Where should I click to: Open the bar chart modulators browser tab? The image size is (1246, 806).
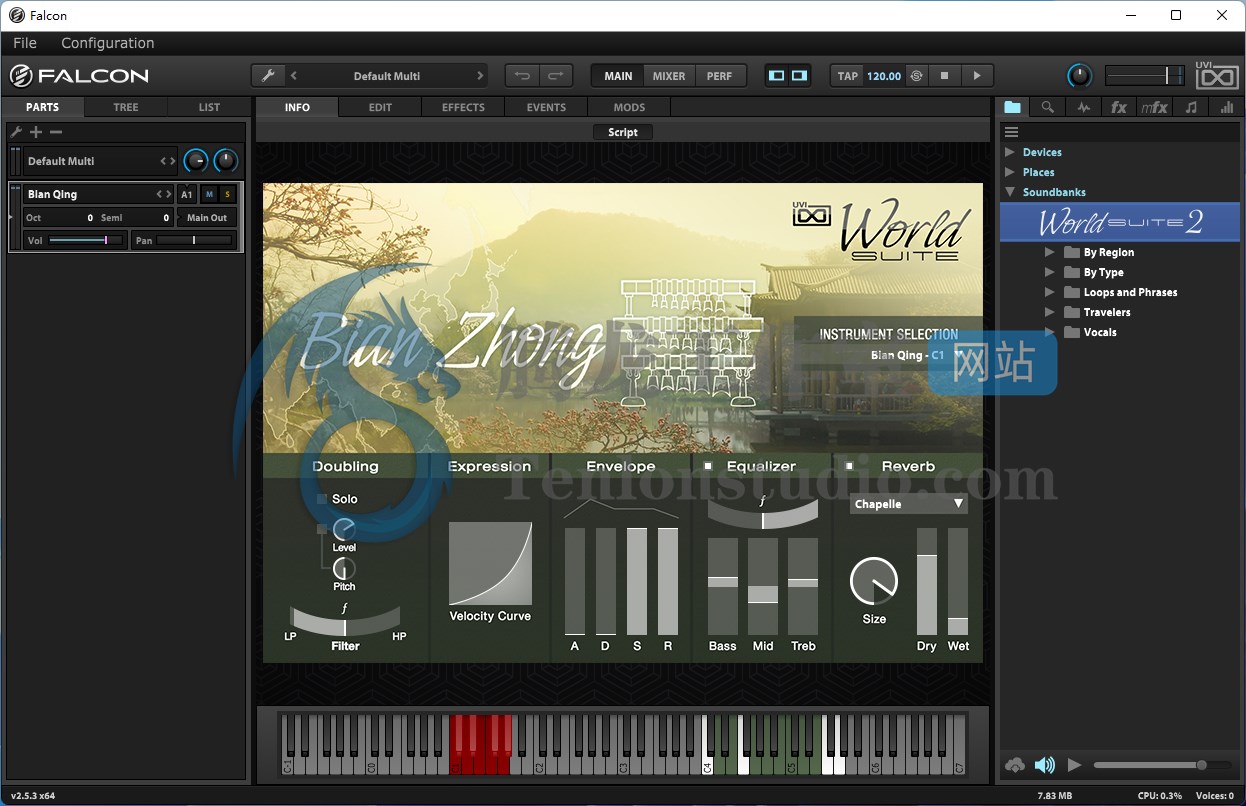(x=1227, y=107)
